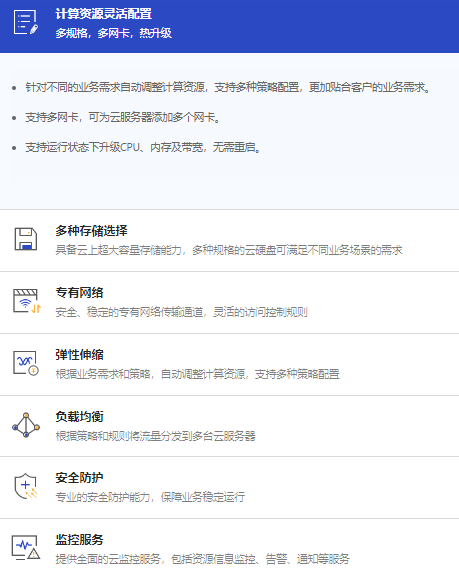Click the document-with-pencil icon in blue header
The width and height of the screenshot is (459, 575).
tap(26, 23)
